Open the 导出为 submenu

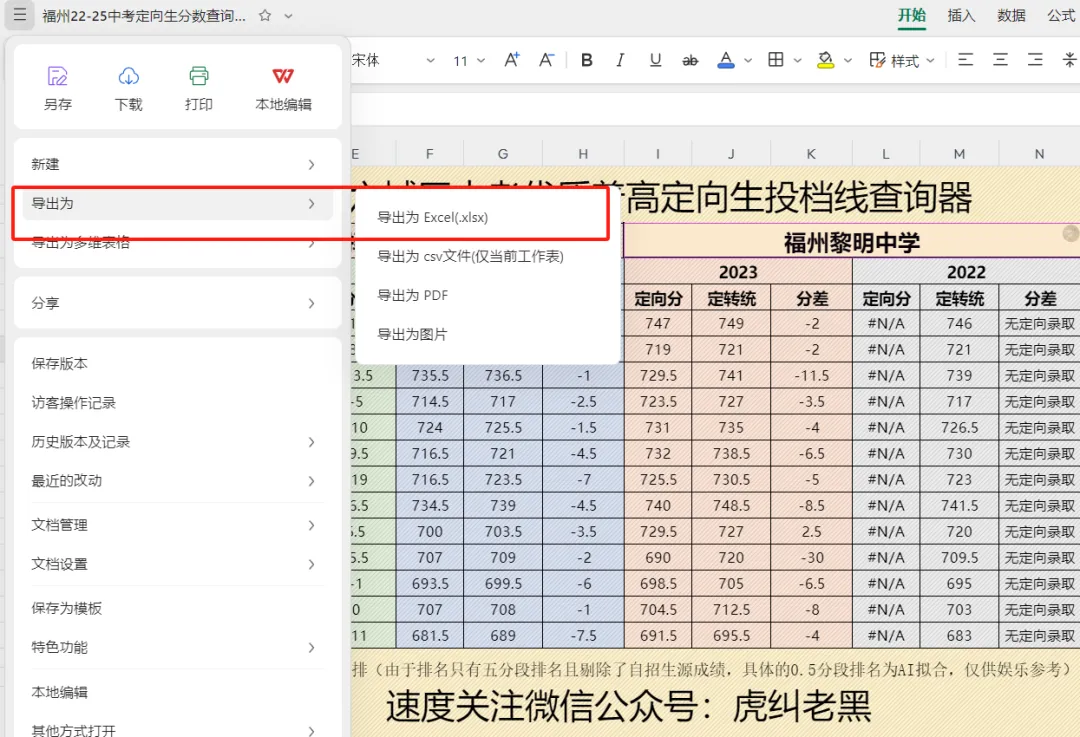pyautogui.click(x=177, y=203)
